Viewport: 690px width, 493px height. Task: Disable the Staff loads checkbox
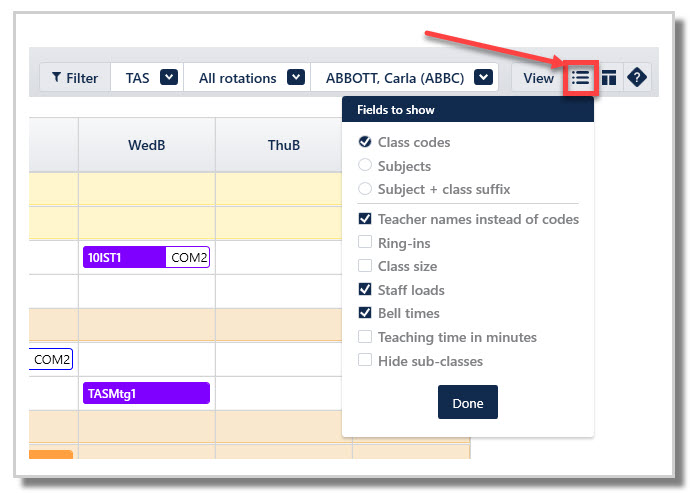[x=365, y=289]
